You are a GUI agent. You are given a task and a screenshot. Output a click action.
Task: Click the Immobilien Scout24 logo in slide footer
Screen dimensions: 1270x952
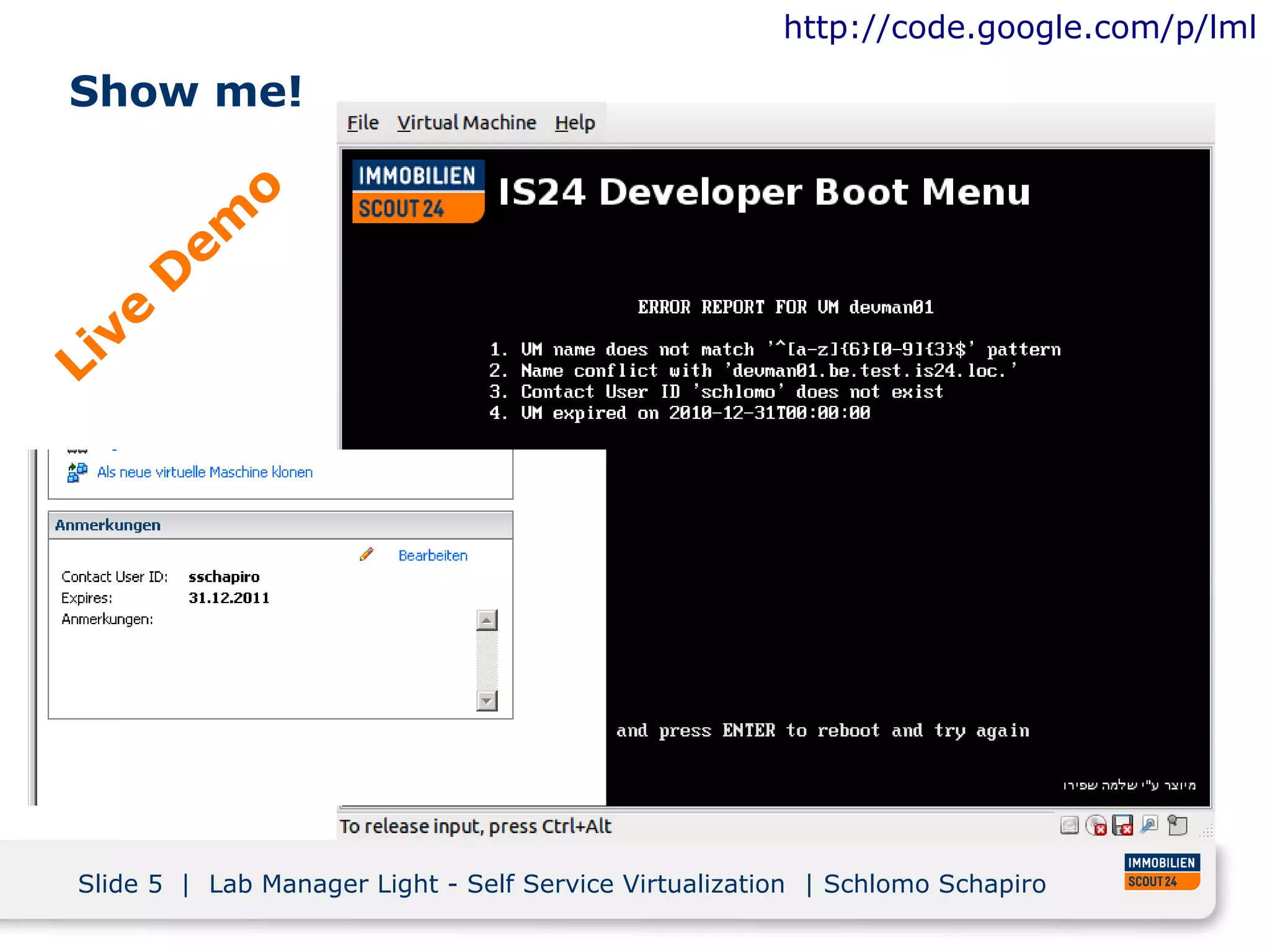point(1162,872)
